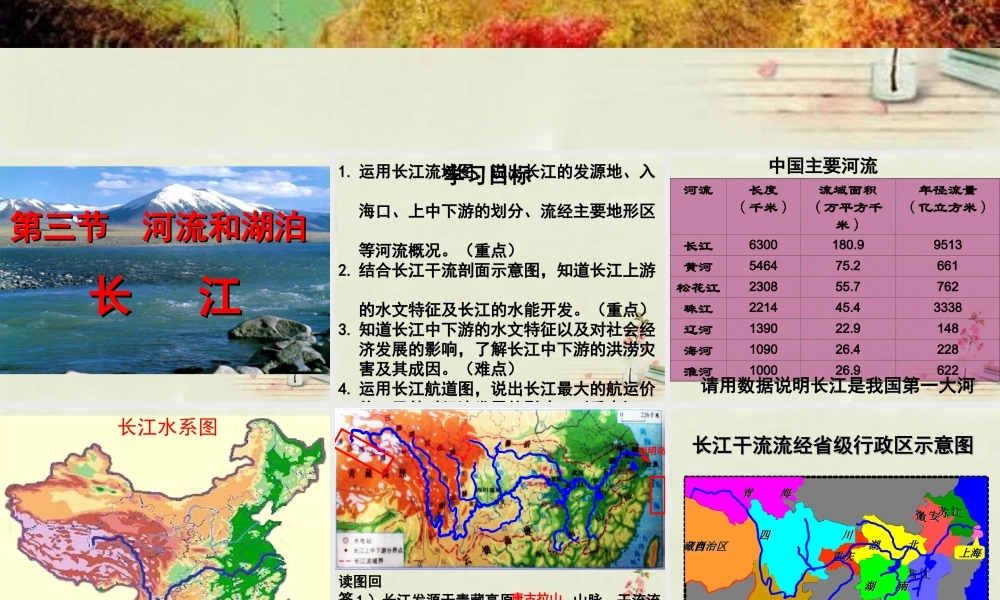The width and height of the screenshot is (1000, 600).
Task: Select the value '762' in the table
Action: (x=947, y=287)
